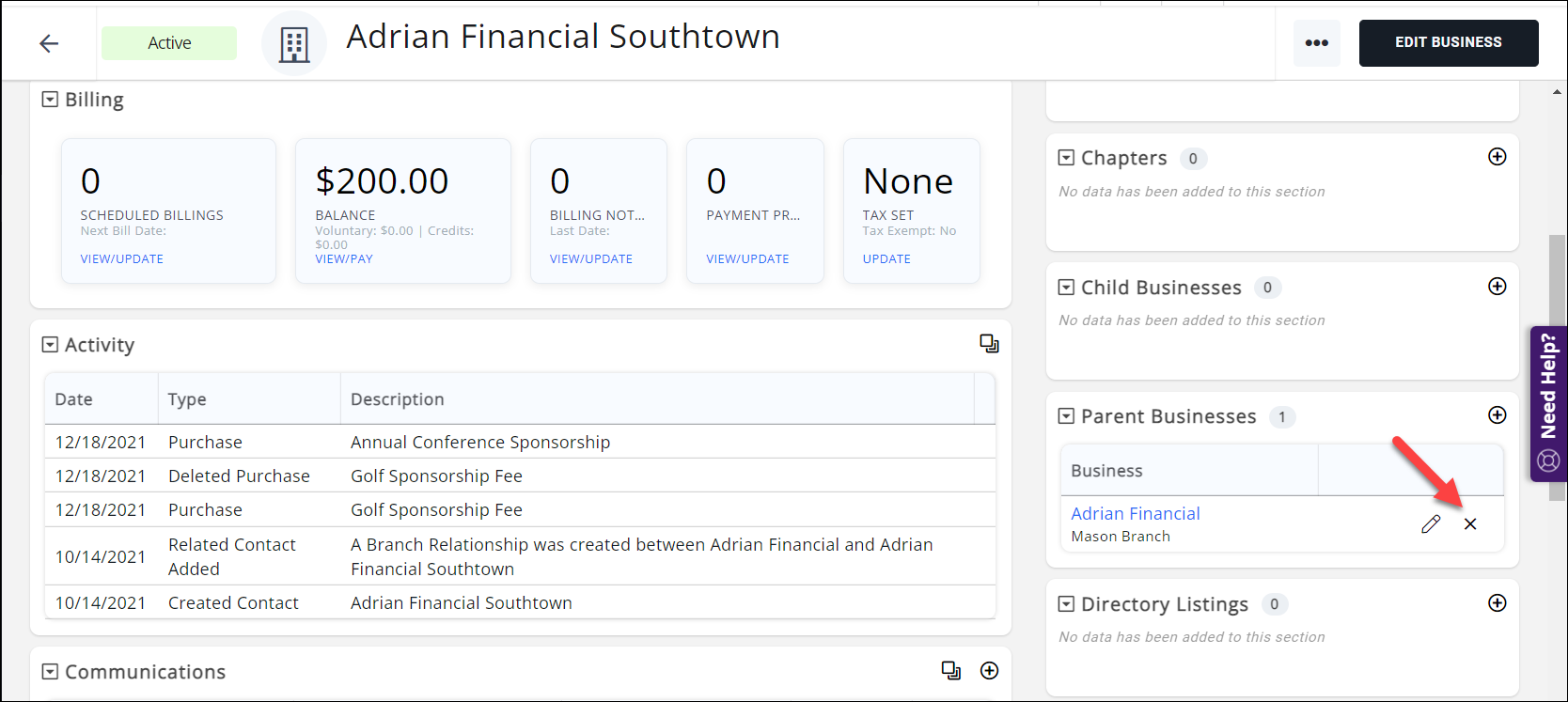The height and width of the screenshot is (702, 1568).
Task: Remove Adrian Financial parent business with X
Action: click(1470, 524)
